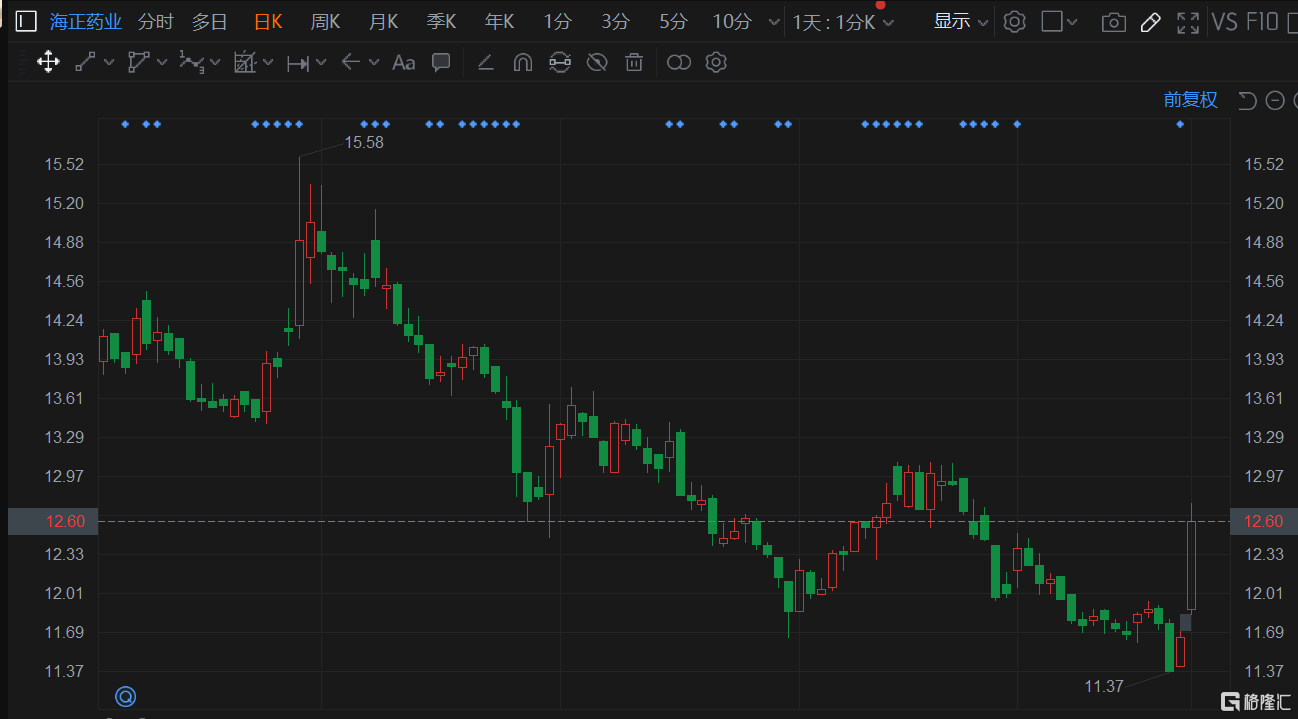Choose the polygon shape drawing tool
The height and width of the screenshot is (719, 1298).
tap(138, 63)
